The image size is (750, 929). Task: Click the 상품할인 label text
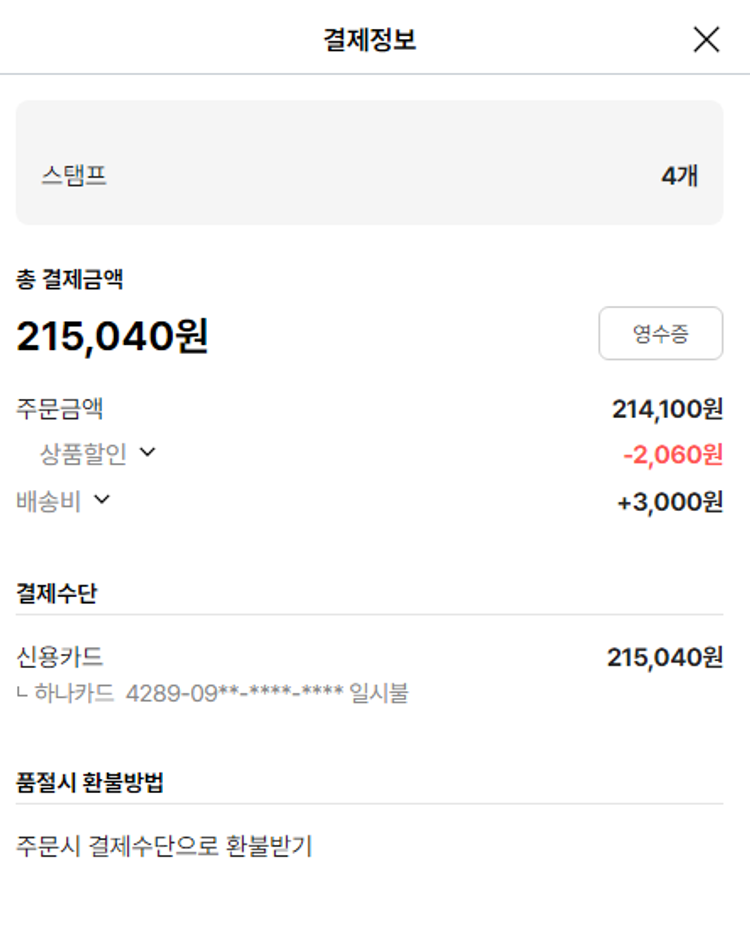pos(83,454)
